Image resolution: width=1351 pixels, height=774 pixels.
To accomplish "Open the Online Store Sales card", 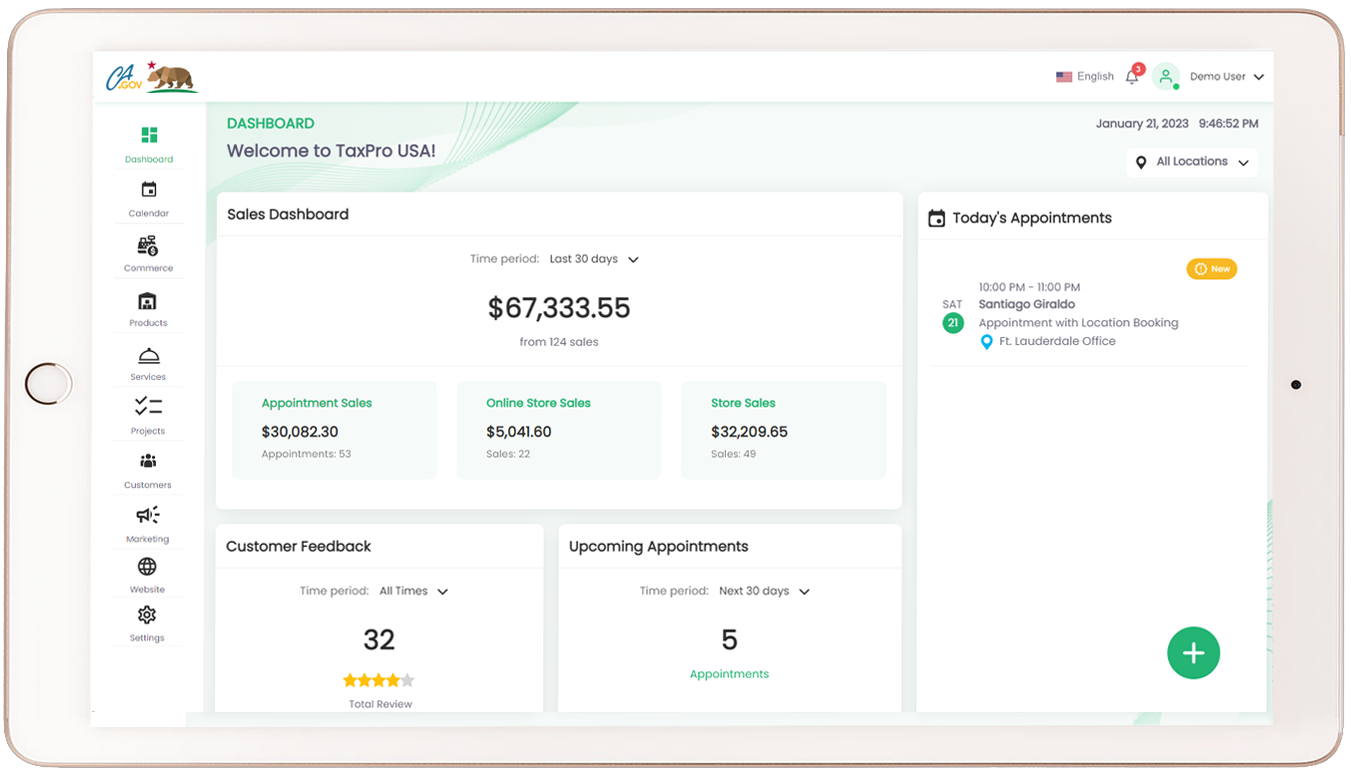I will click(559, 430).
